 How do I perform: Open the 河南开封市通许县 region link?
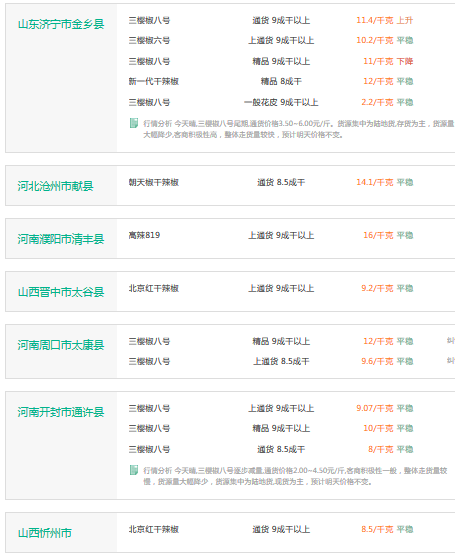(61, 412)
